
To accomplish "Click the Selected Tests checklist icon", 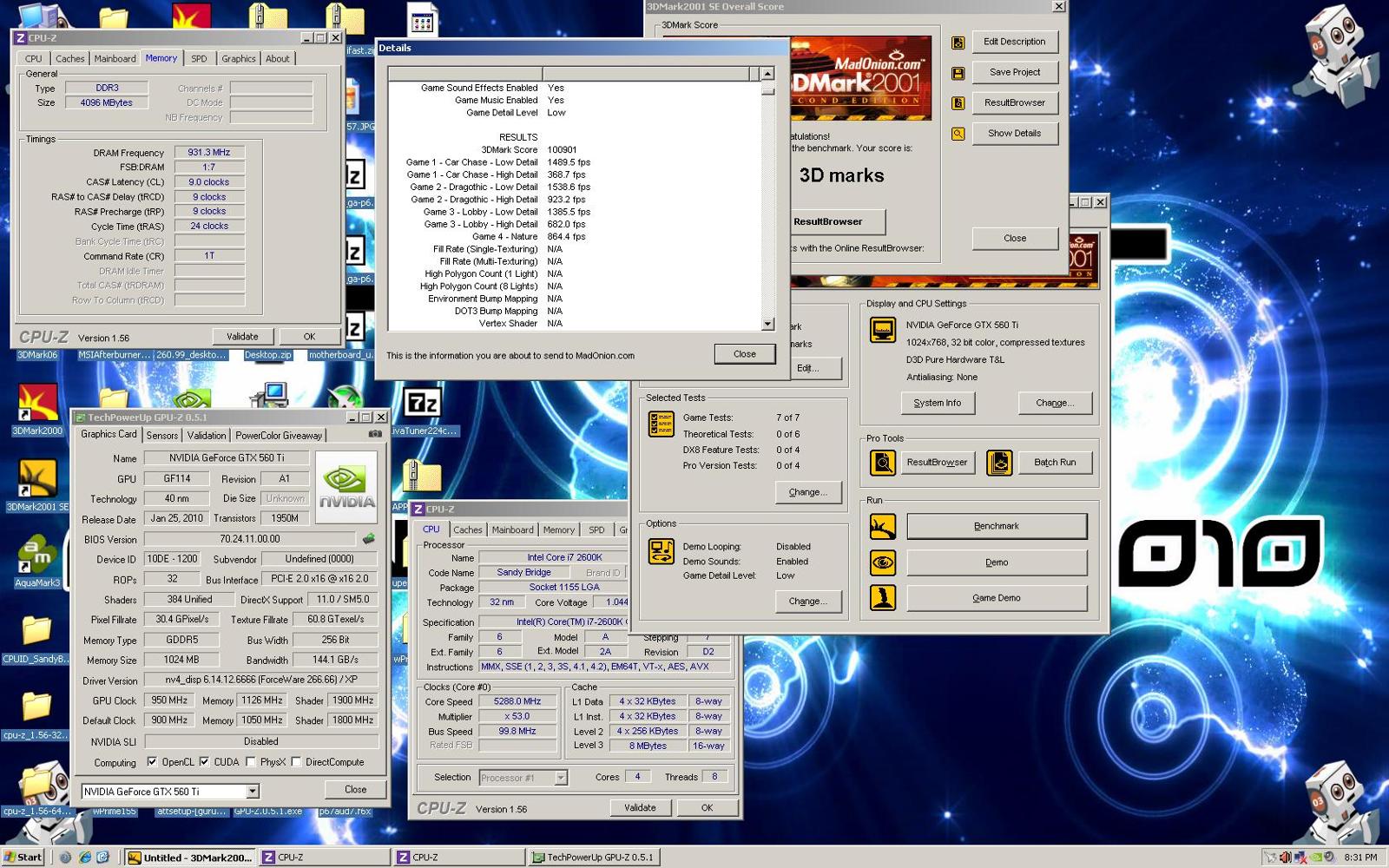I will click(662, 424).
